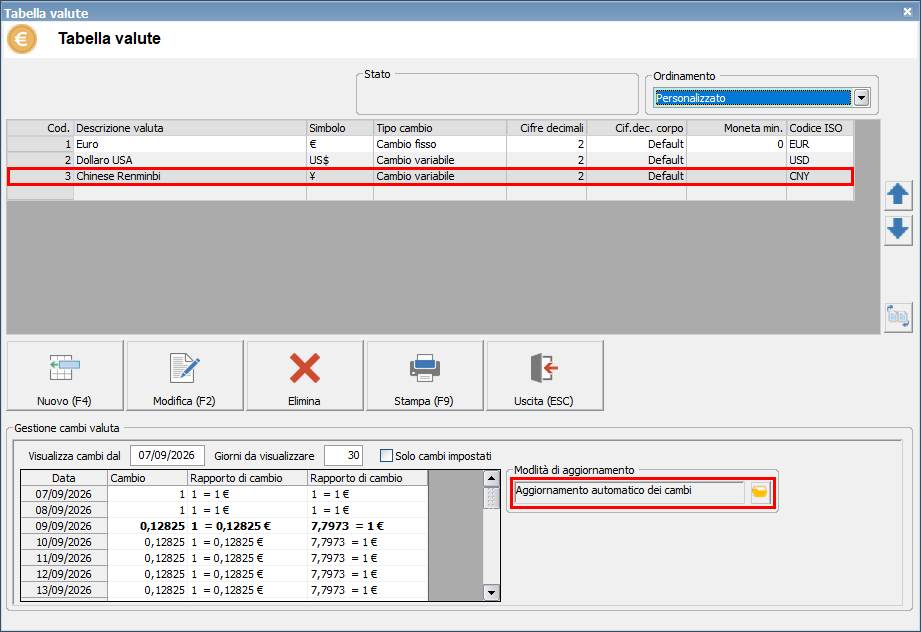Click exchange rates list scroll down arrow
The image size is (921, 632).
pos(492,593)
